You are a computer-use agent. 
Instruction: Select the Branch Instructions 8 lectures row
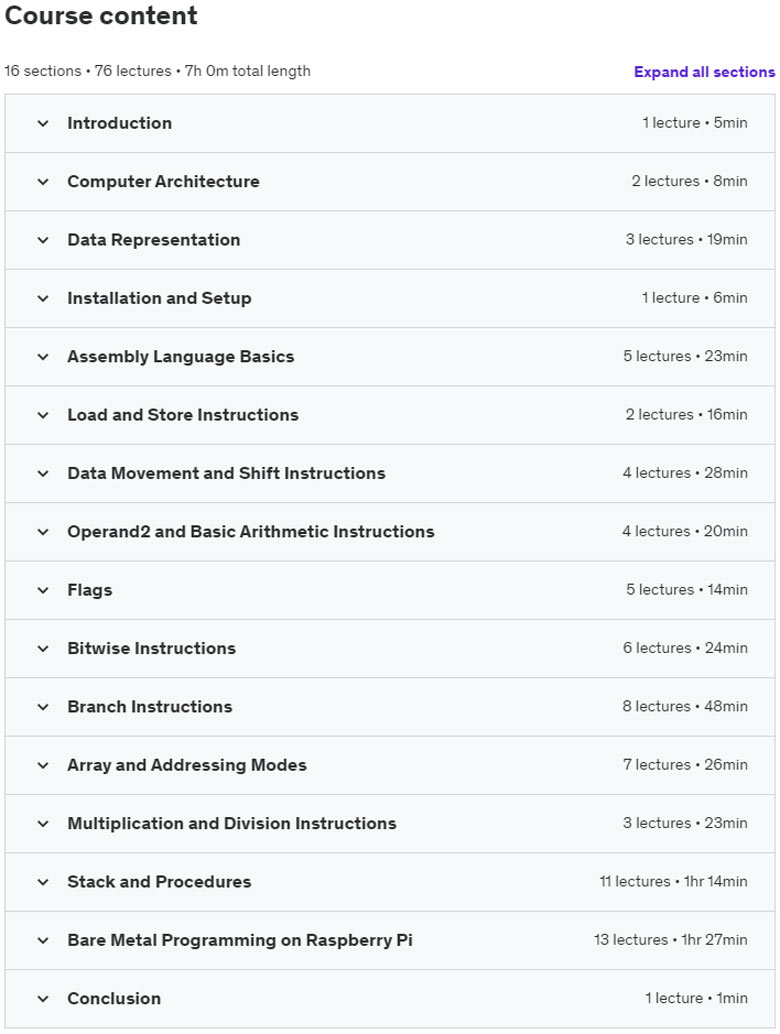(390, 707)
